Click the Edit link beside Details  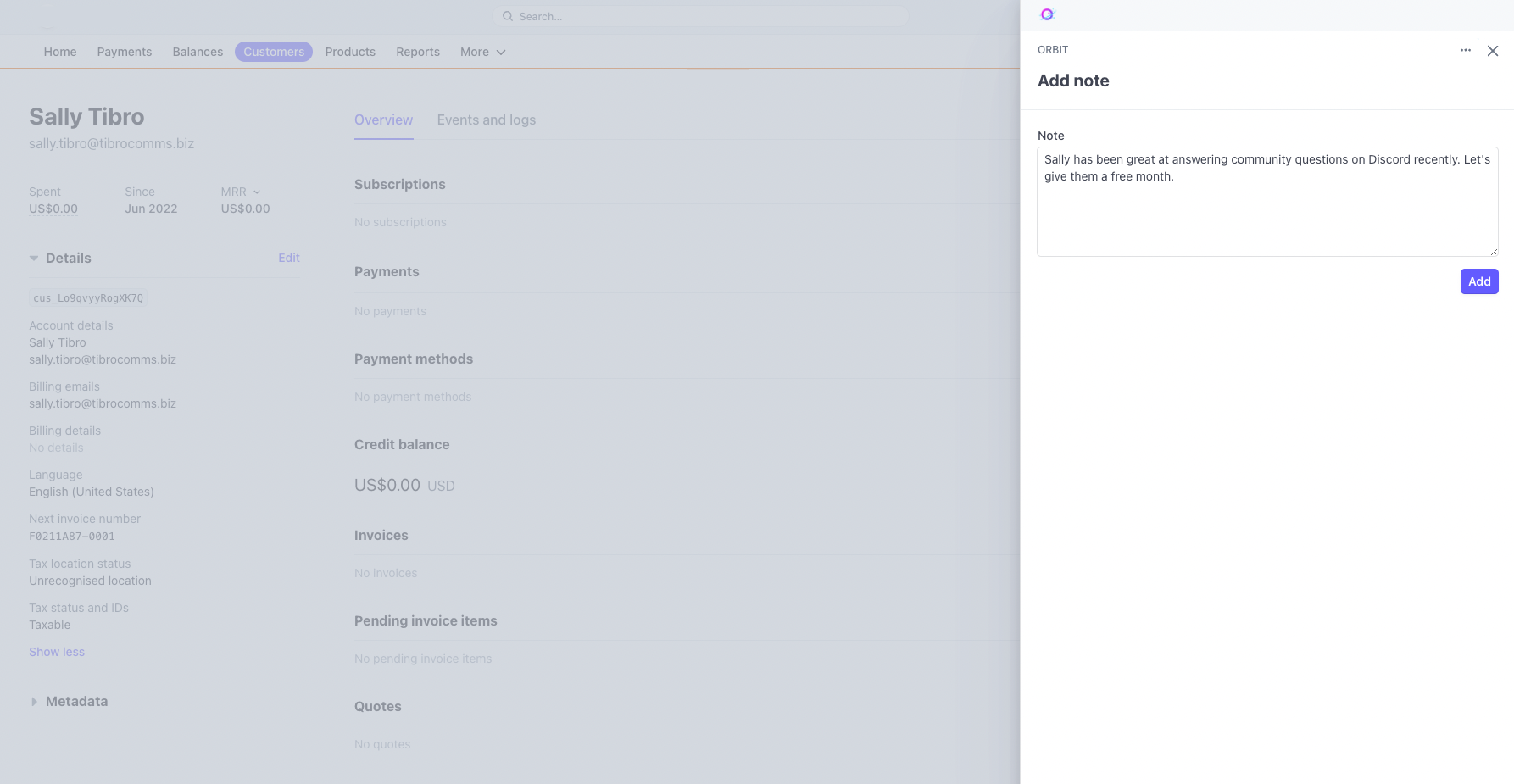coord(288,258)
